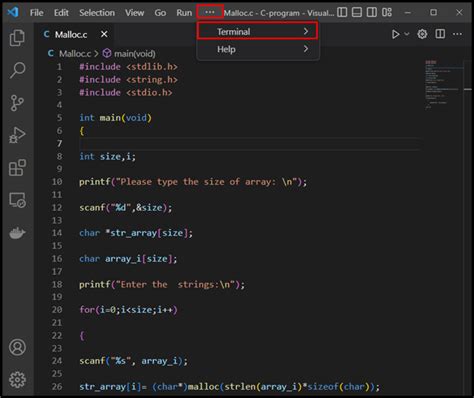This screenshot has width=474, height=398.
Task: Click the VS Code logo icon
Action: [x=13, y=12]
